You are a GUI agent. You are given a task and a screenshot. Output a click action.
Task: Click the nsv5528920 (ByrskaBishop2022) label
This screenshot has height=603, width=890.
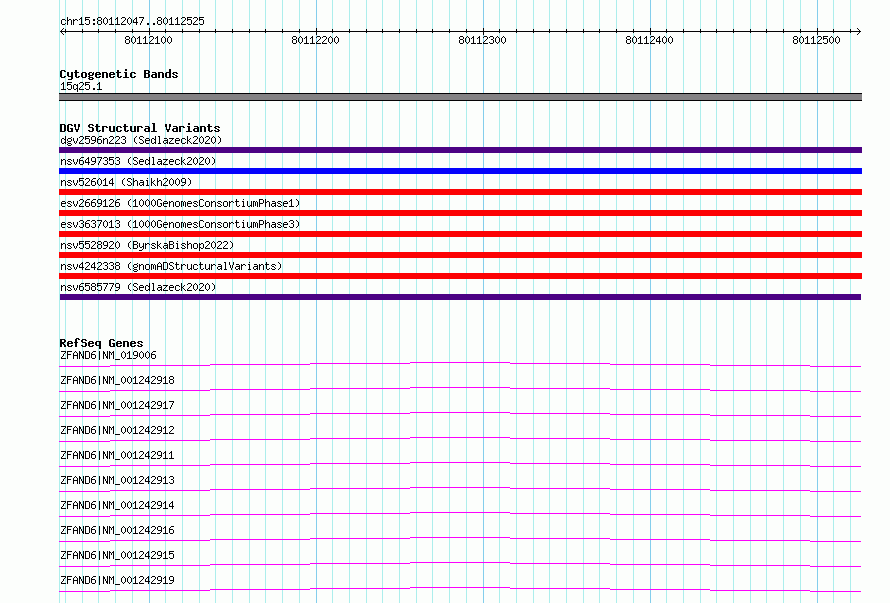pyautogui.click(x=147, y=245)
